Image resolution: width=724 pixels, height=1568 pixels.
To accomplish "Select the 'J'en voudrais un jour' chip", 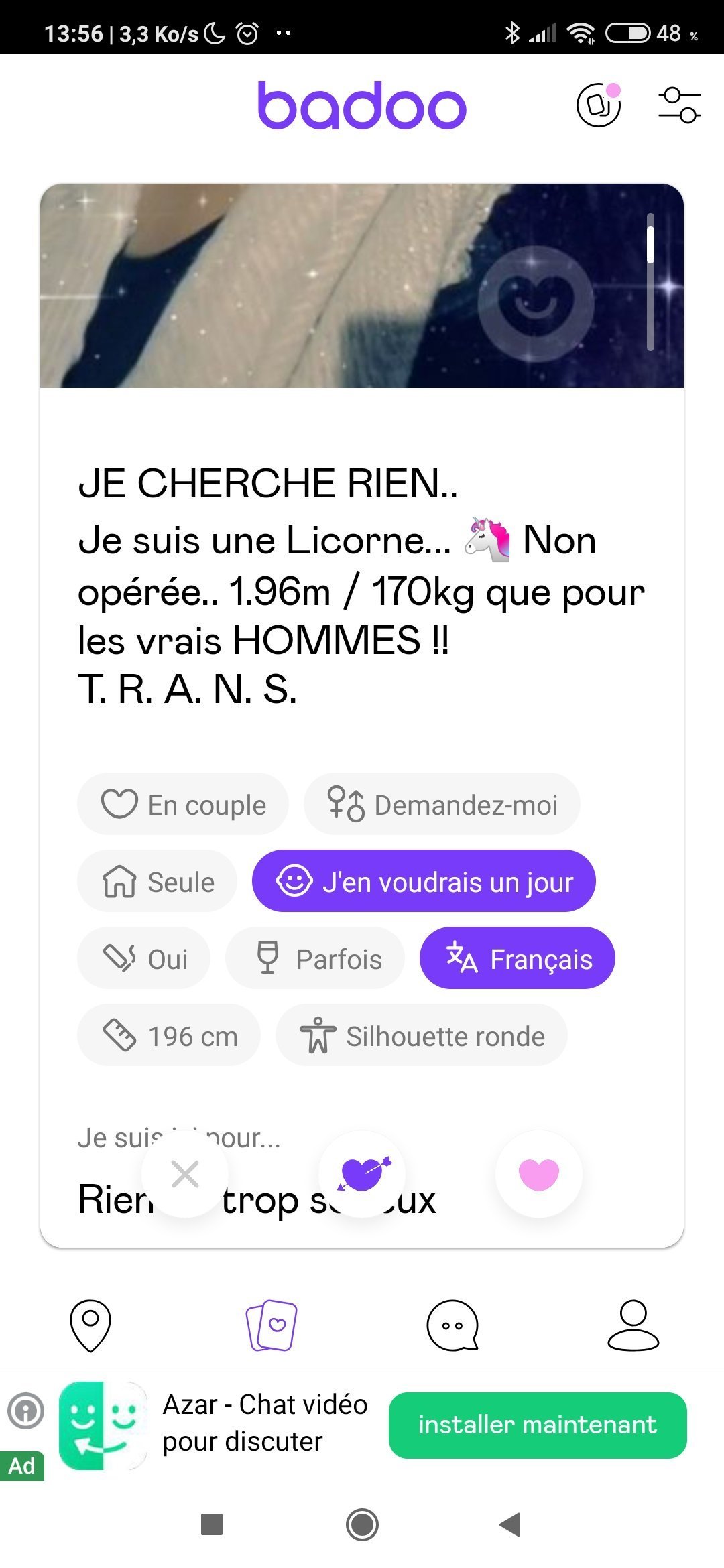I will (424, 881).
